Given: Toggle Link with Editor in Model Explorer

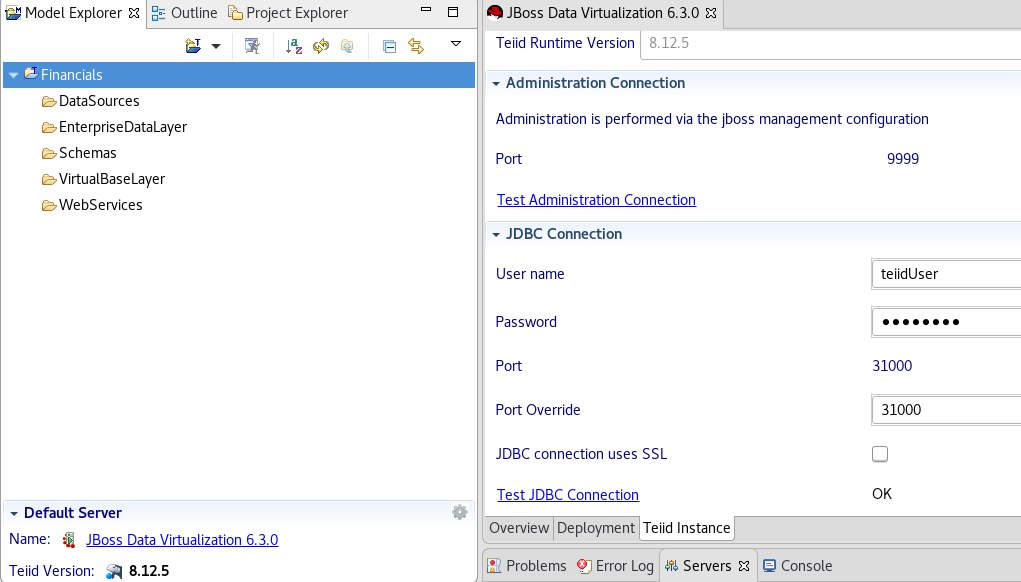Looking at the screenshot, I should click(x=416, y=46).
